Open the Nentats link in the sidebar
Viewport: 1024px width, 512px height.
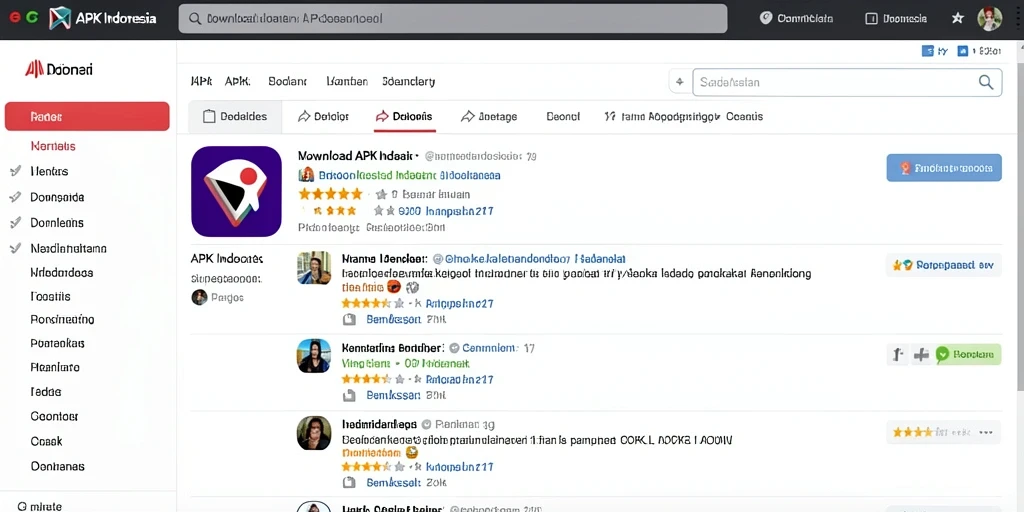(x=53, y=146)
